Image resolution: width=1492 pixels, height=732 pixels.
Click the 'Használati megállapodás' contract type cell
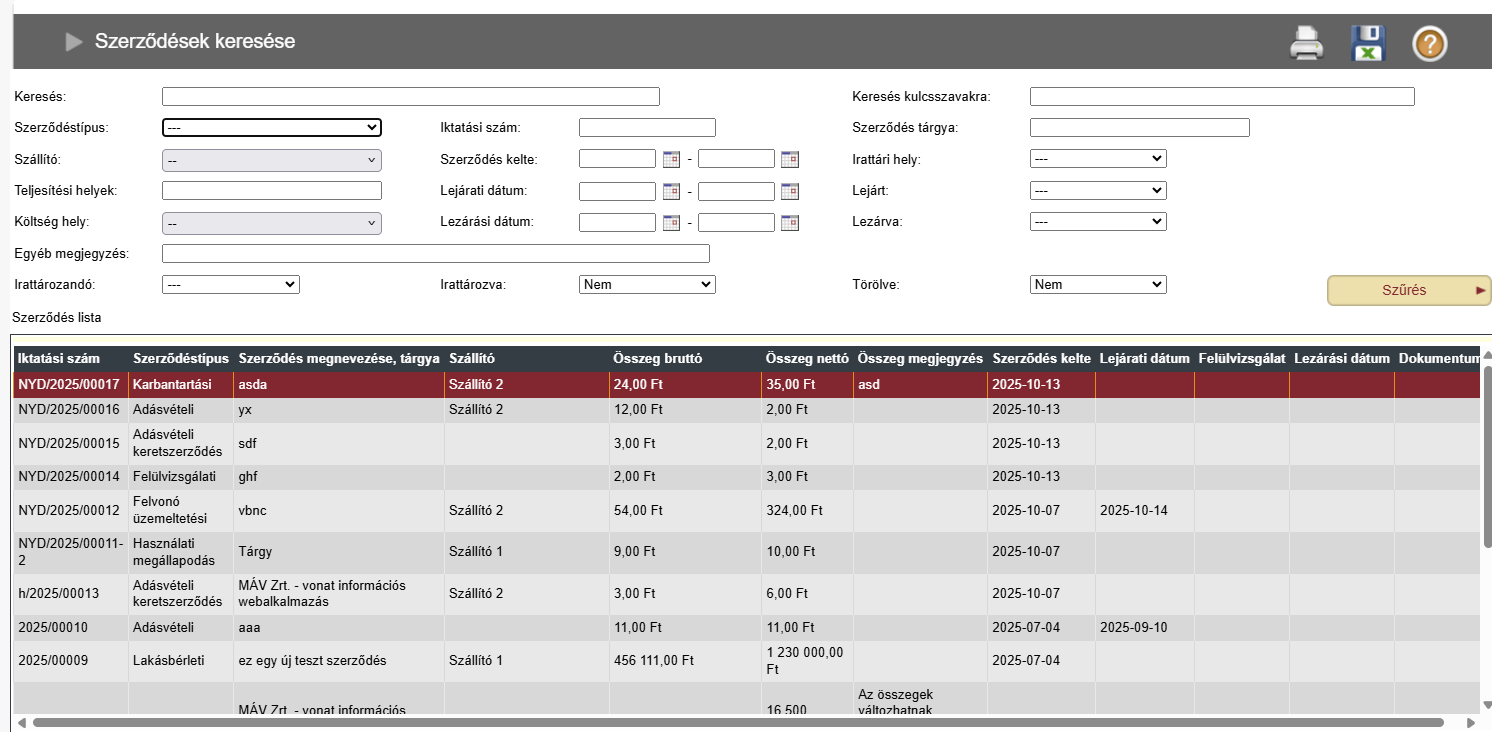click(x=181, y=552)
